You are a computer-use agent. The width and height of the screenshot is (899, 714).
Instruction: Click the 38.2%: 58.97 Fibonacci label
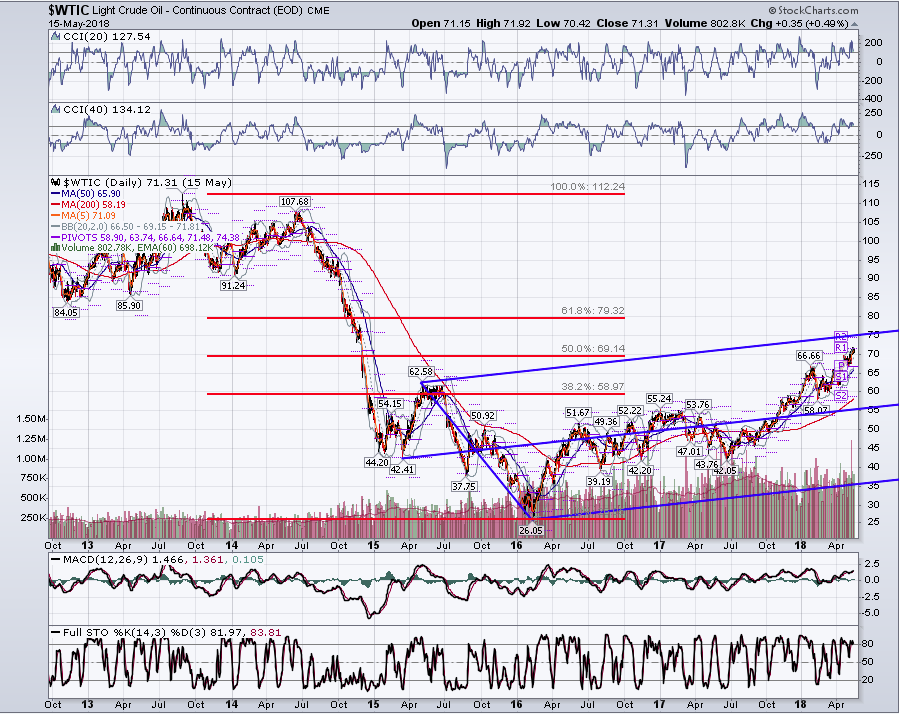[593, 387]
